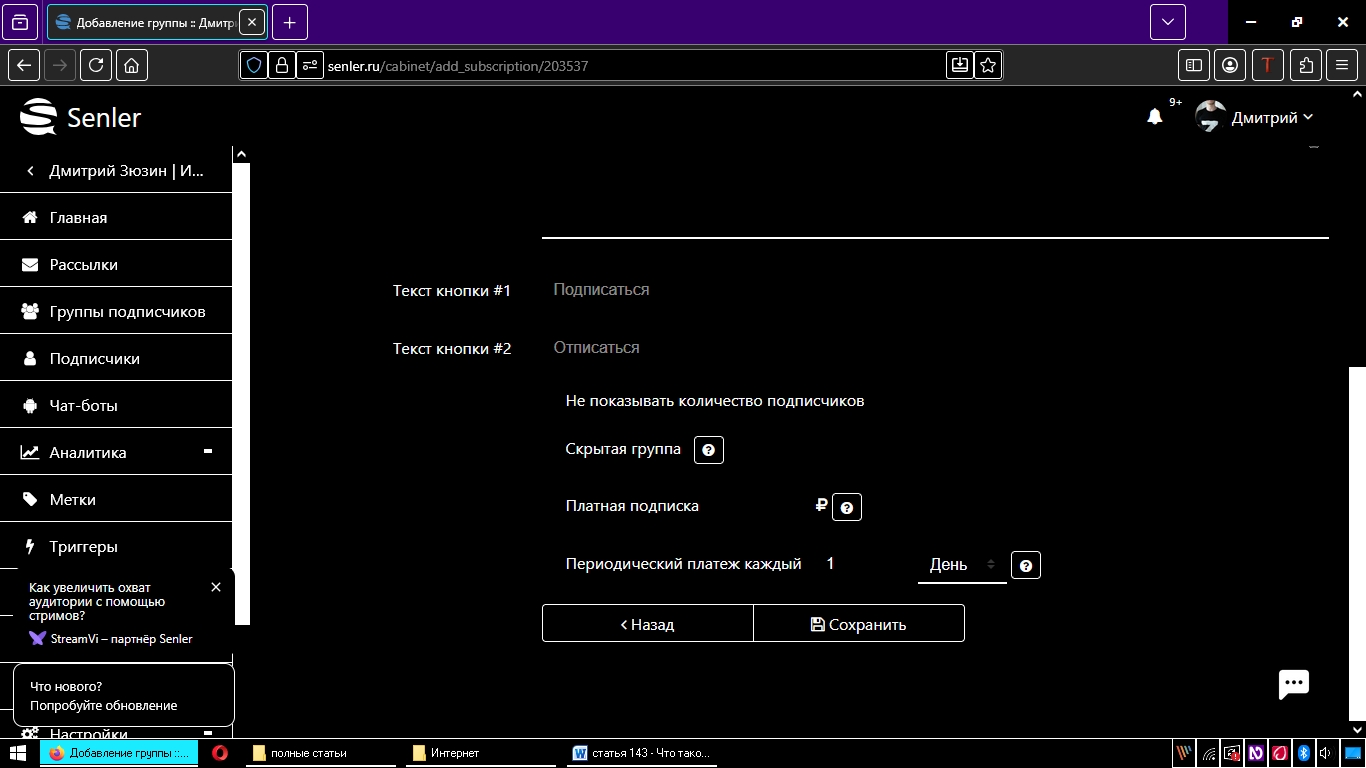
Task: Open the День period dropdown
Action: click(961, 565)
